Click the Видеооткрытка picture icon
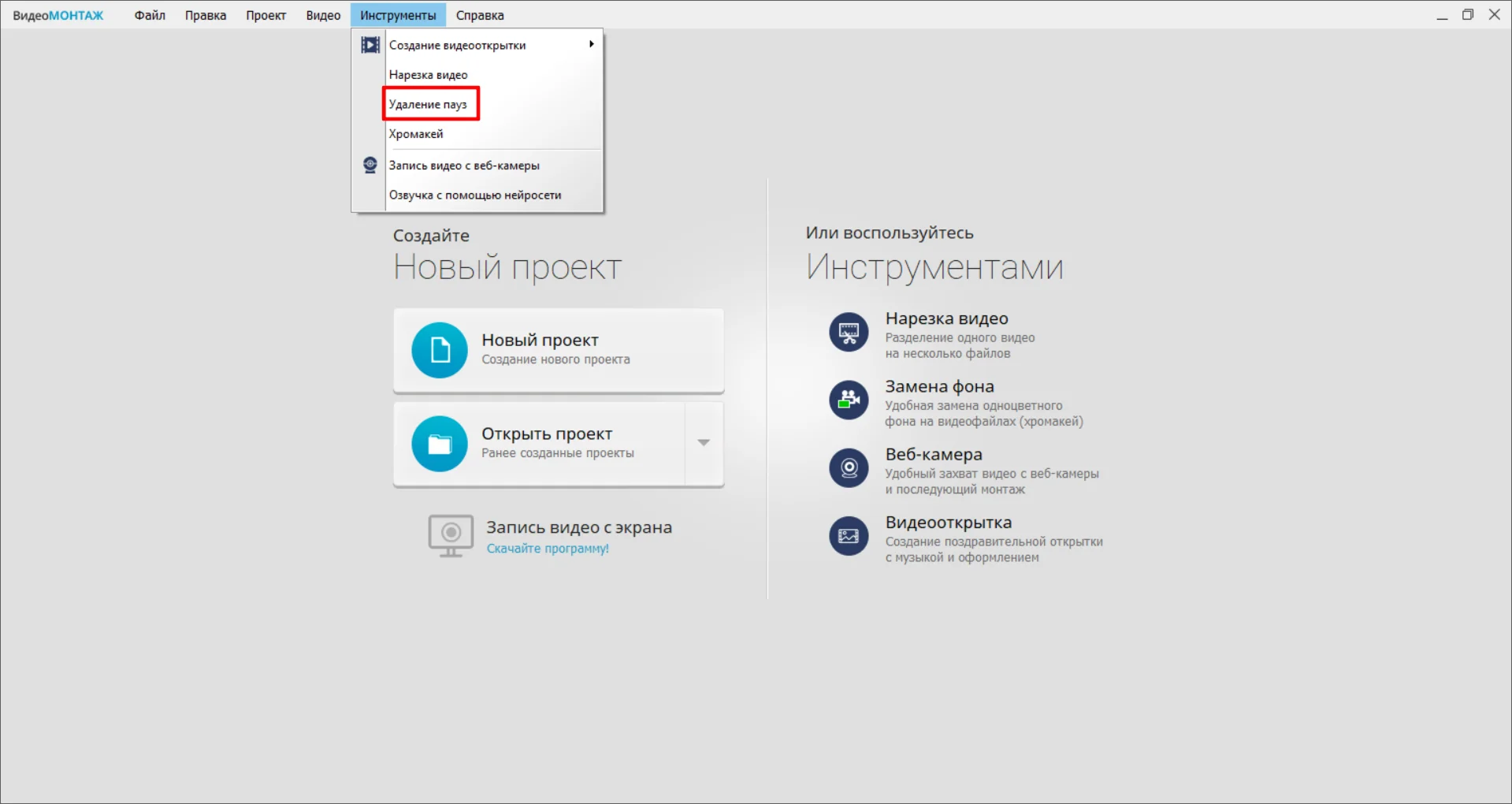The image size is (1512, 804). (849, 536)
